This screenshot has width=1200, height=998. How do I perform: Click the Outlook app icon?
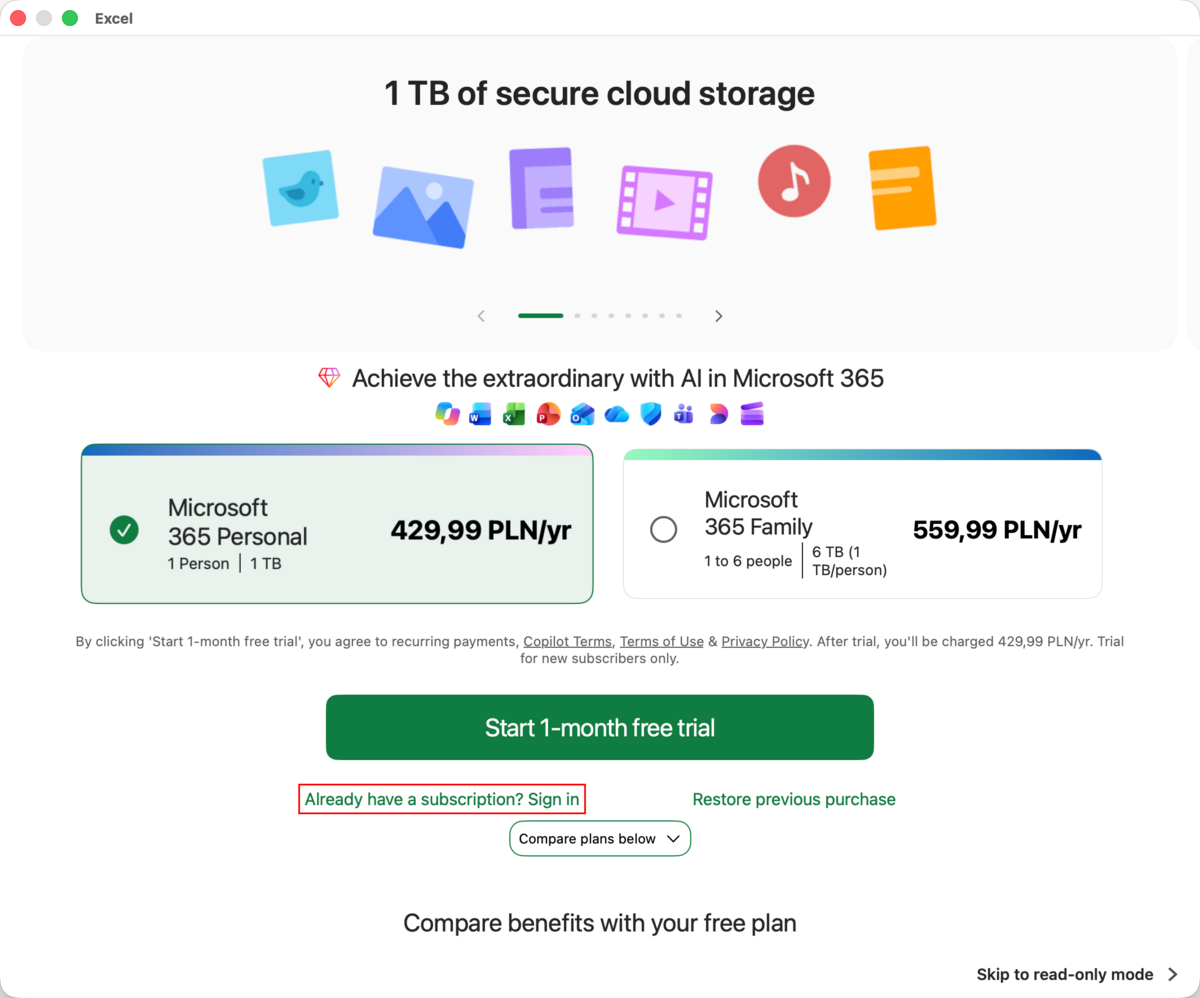582,413
